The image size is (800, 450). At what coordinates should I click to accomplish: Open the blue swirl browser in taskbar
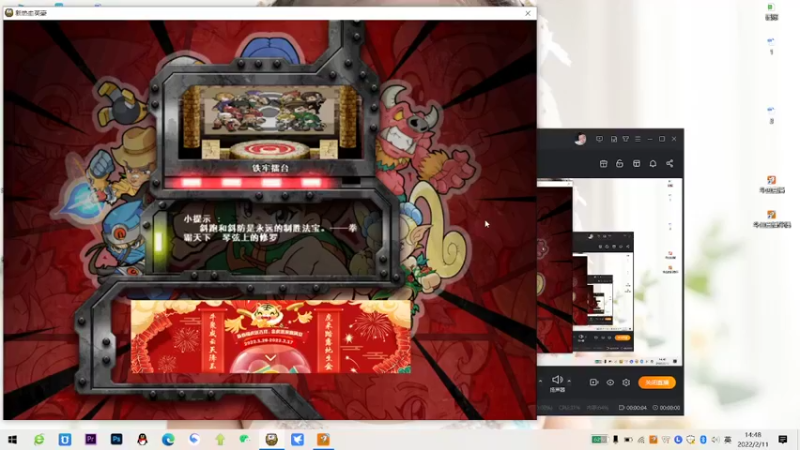(194, 439)
